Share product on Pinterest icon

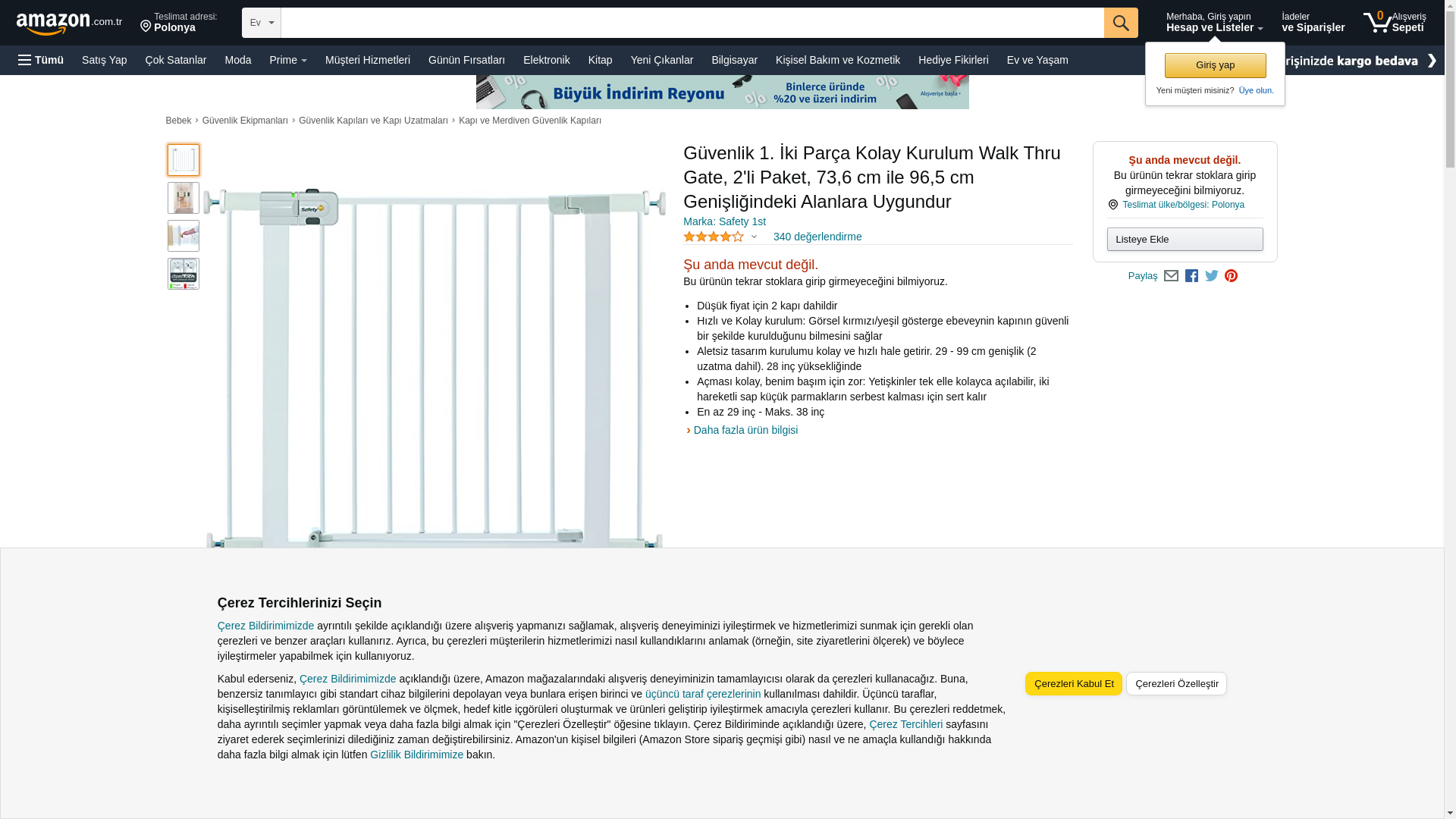coord(1231,276)
